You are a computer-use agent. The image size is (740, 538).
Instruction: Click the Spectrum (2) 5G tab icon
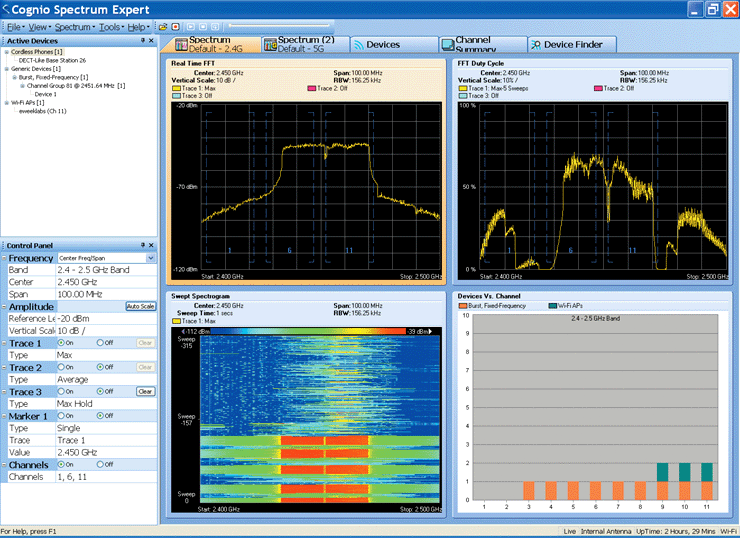pyautogui.click(x=270, y=45)
